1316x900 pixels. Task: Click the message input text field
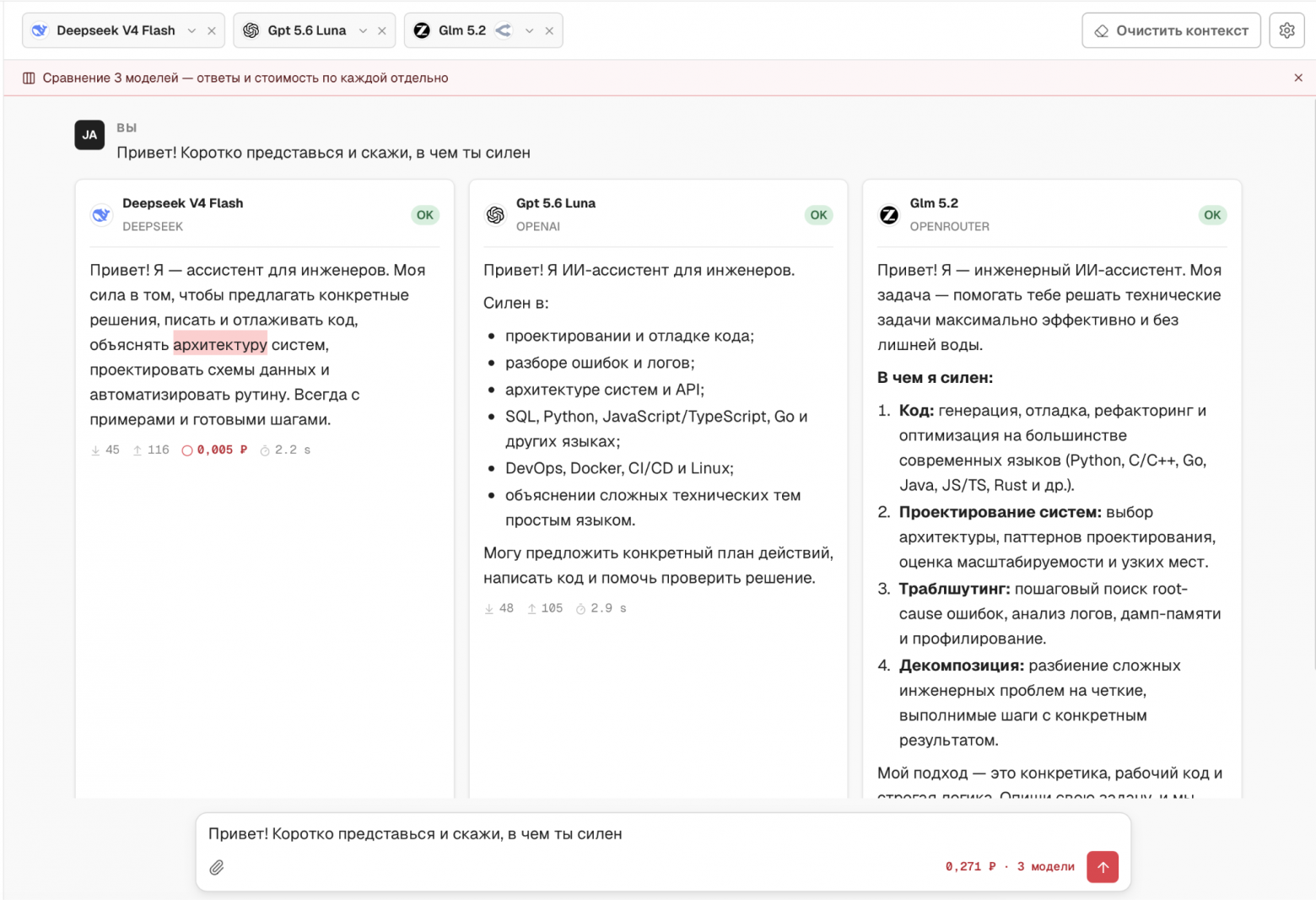pyautogui.click(x=663, y=833)
